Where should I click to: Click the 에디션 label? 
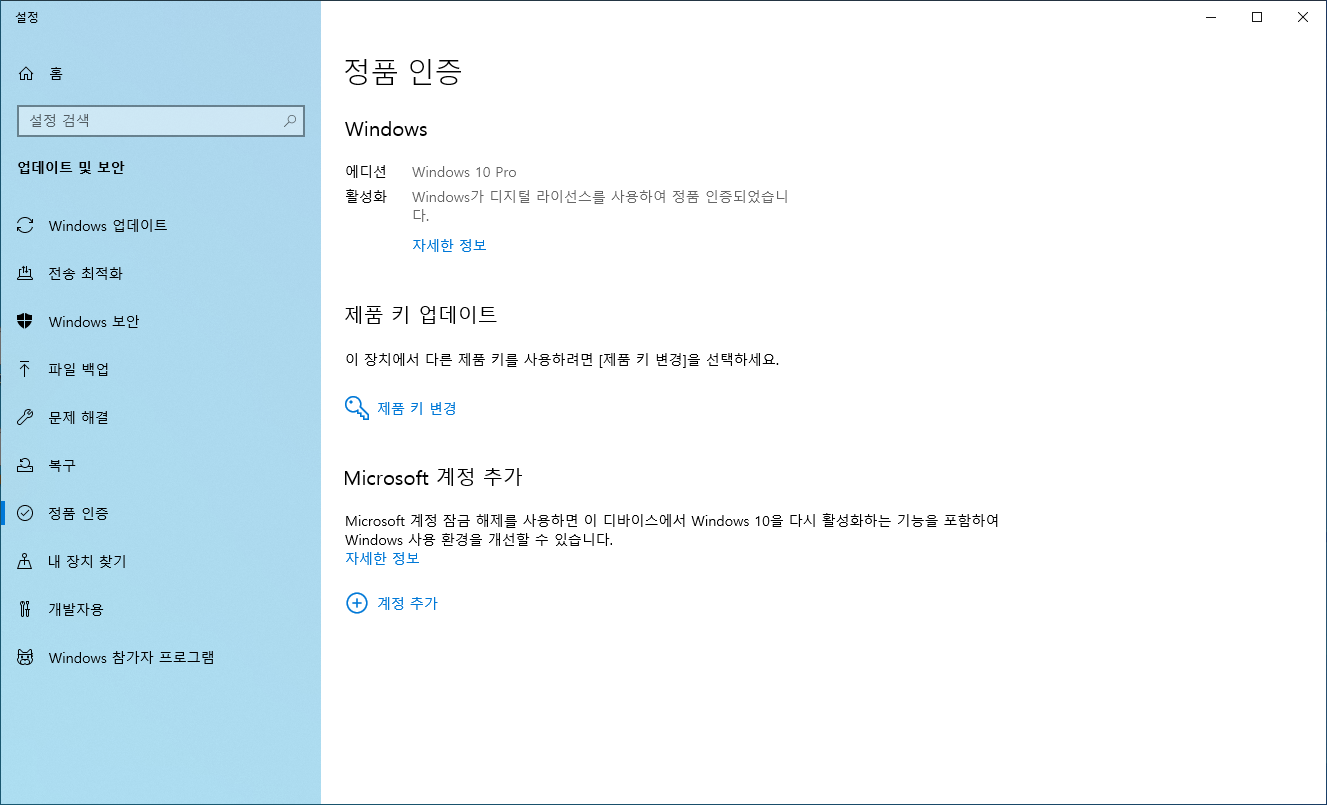coord(366,172)
